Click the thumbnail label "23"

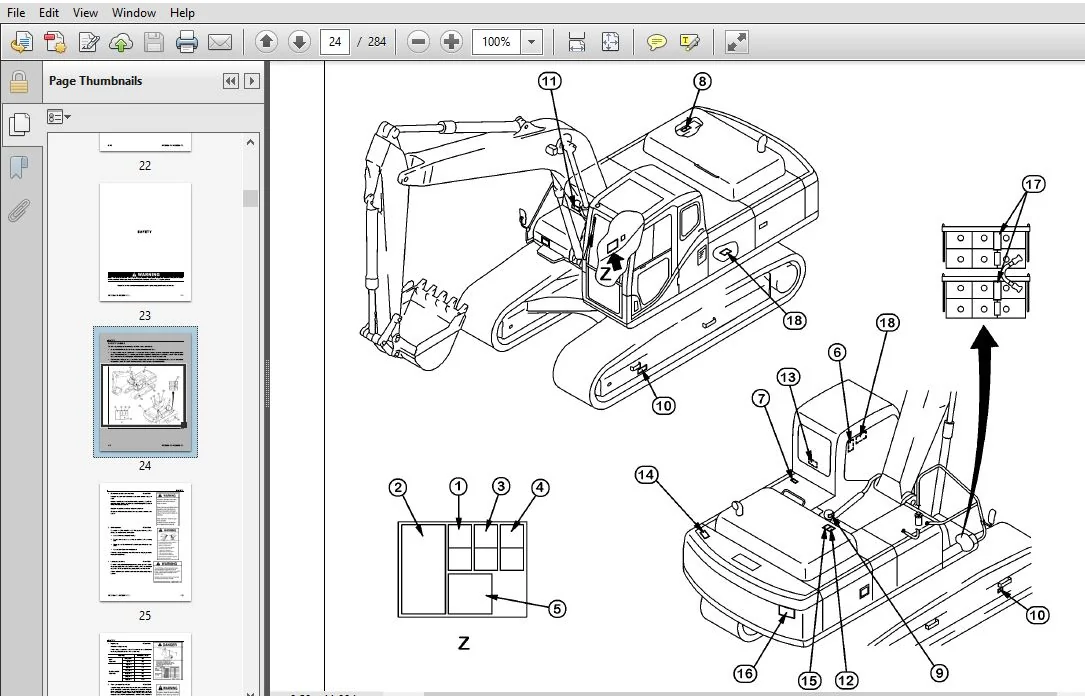click(x=145, y=315)
